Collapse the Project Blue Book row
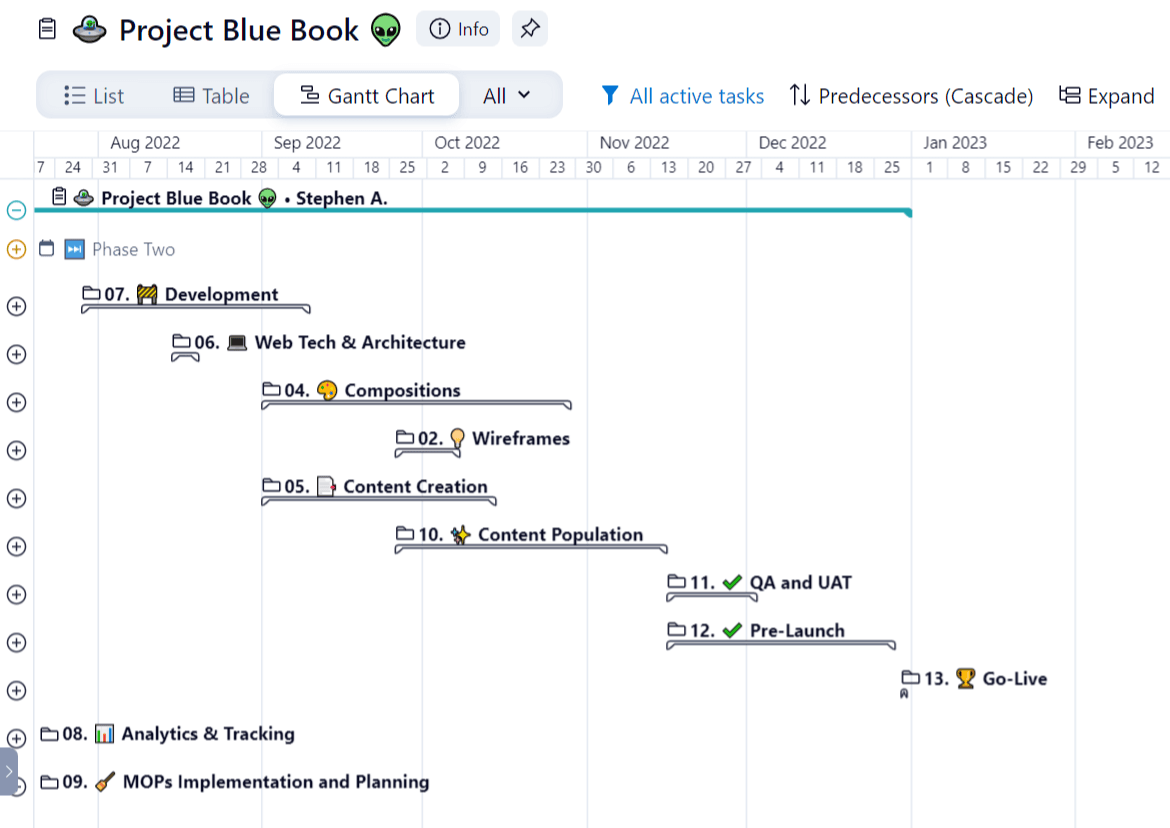This screenshot has width=1170, height=828. (x=16, y=210)
